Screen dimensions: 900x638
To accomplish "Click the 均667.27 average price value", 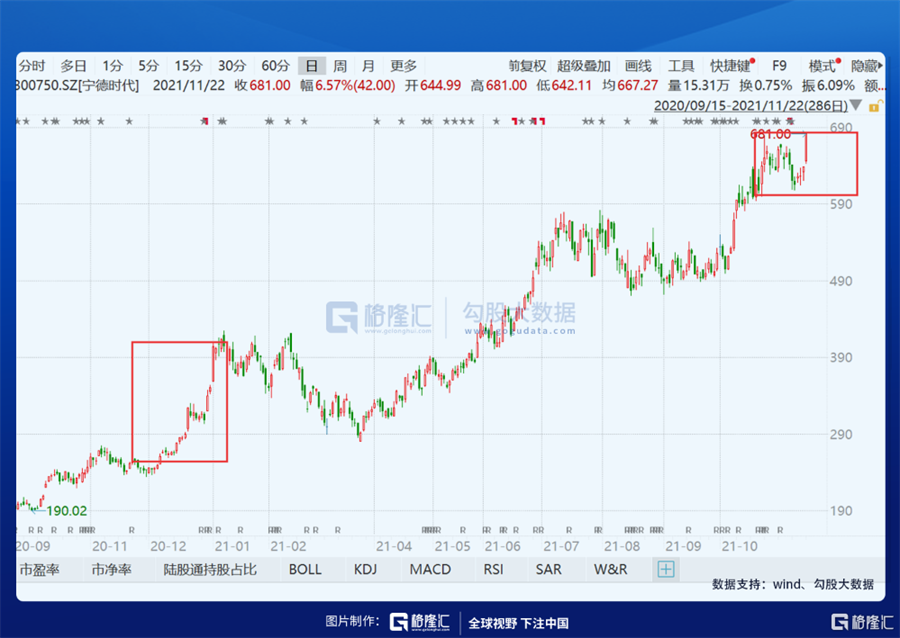I will coord(630,85).
